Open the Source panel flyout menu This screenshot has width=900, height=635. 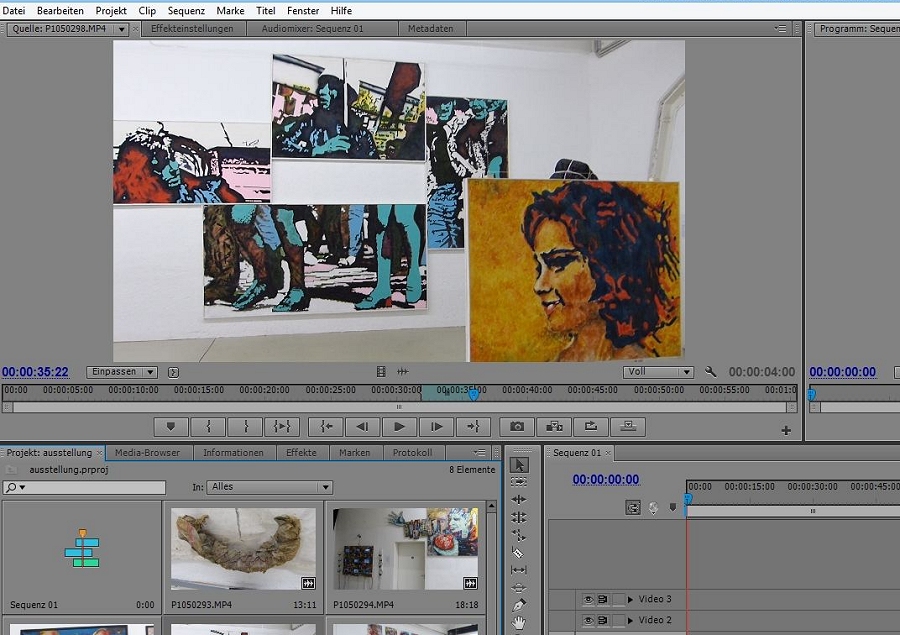click(x=781, y=28)
